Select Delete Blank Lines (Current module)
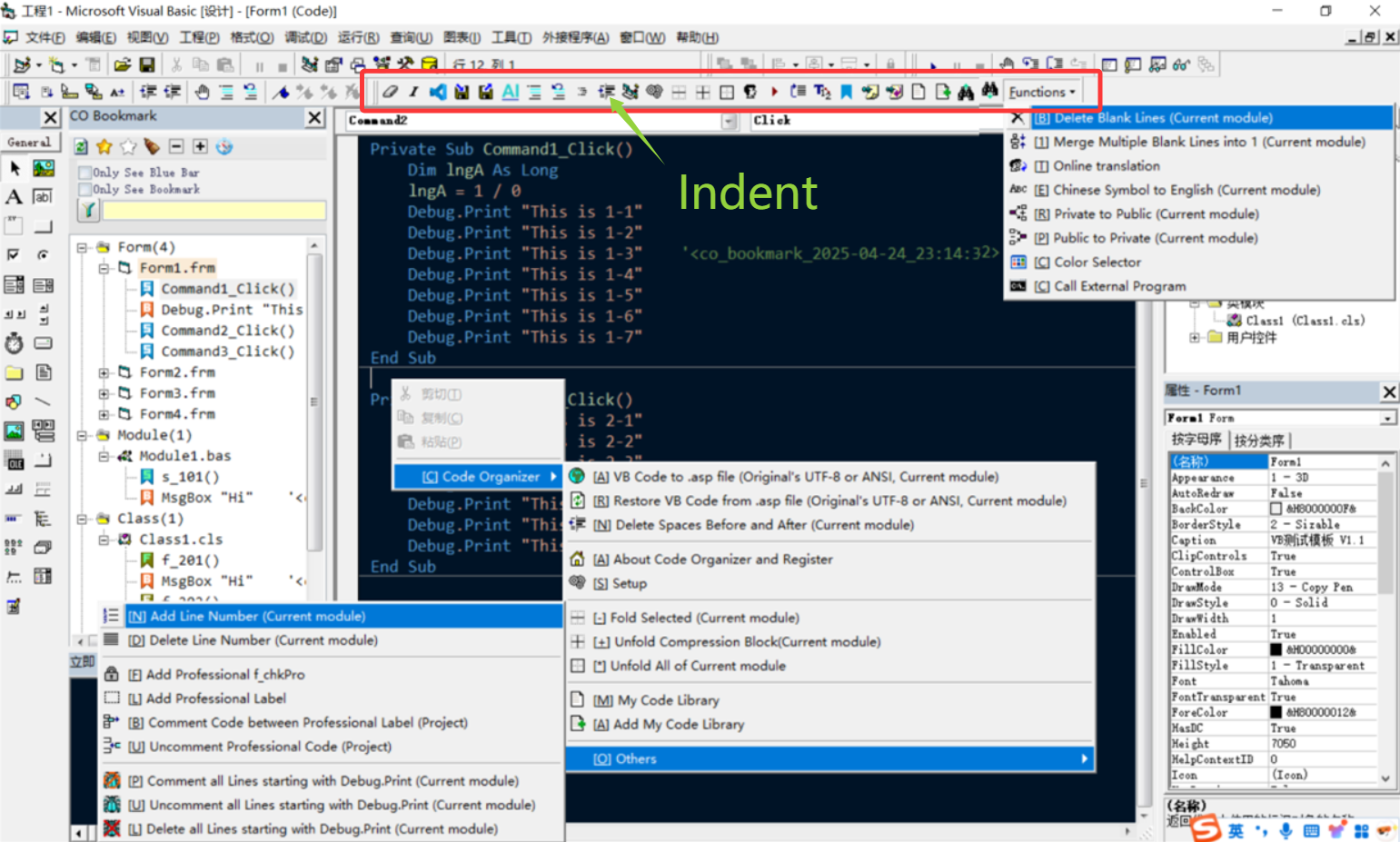This screenshot has height=842, width=1400. [x=1199, y=118]
